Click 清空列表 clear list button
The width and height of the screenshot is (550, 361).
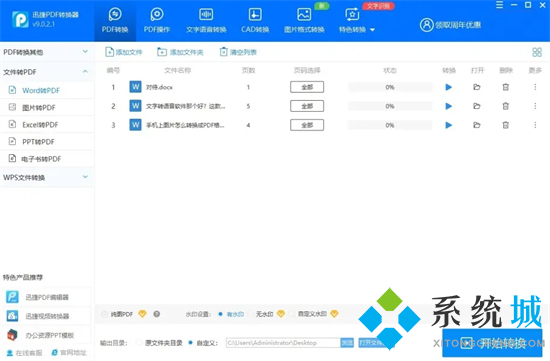coord(238,52)
